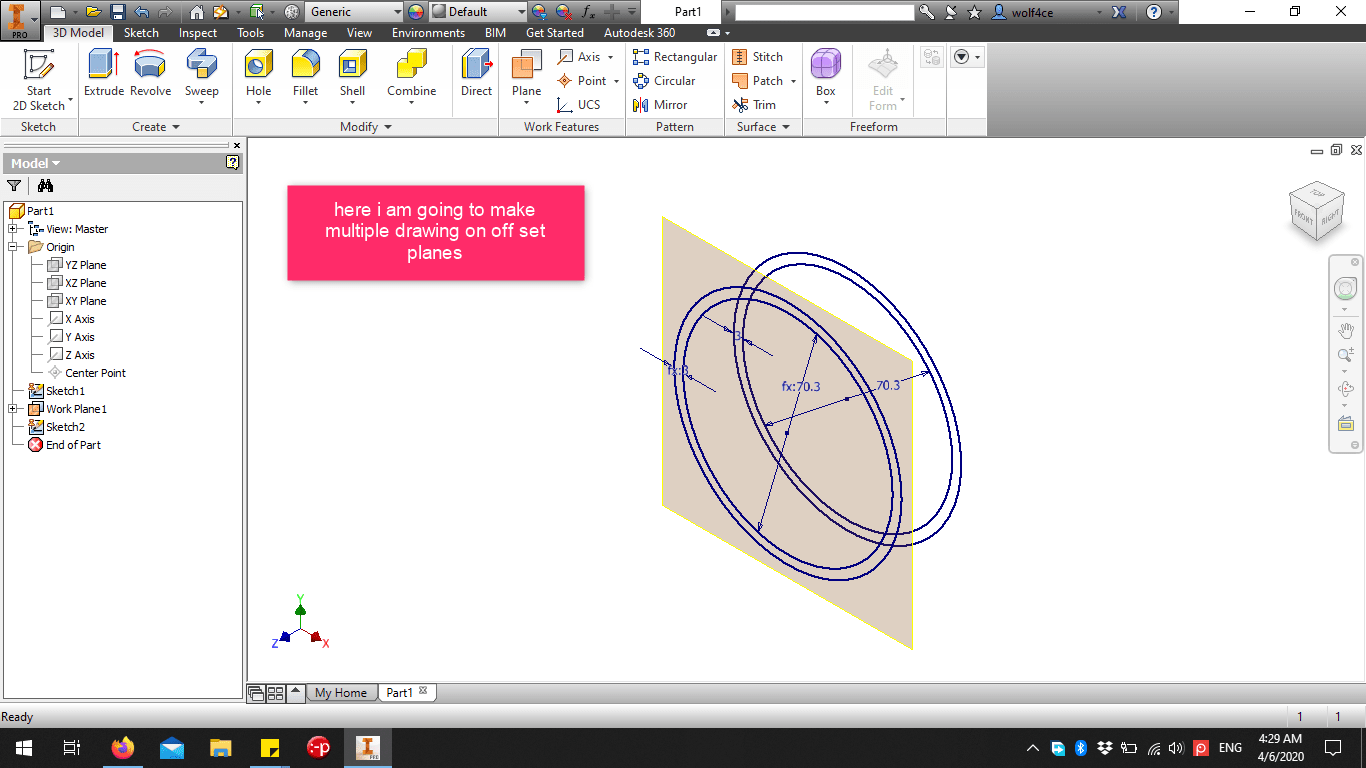
Task: Open the Appearance dropdown showing Default
Action: [x=478, y=12]
